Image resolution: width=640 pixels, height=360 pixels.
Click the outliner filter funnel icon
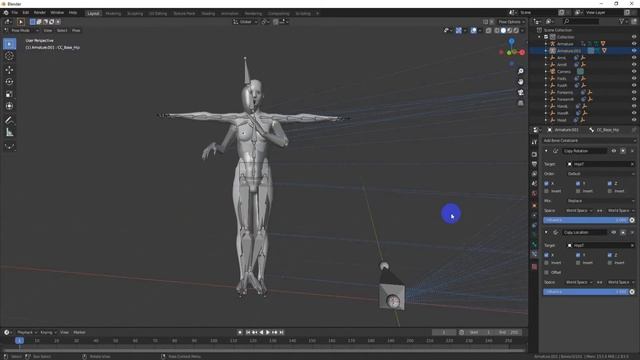pyautogui.click(x=622, y=21)
